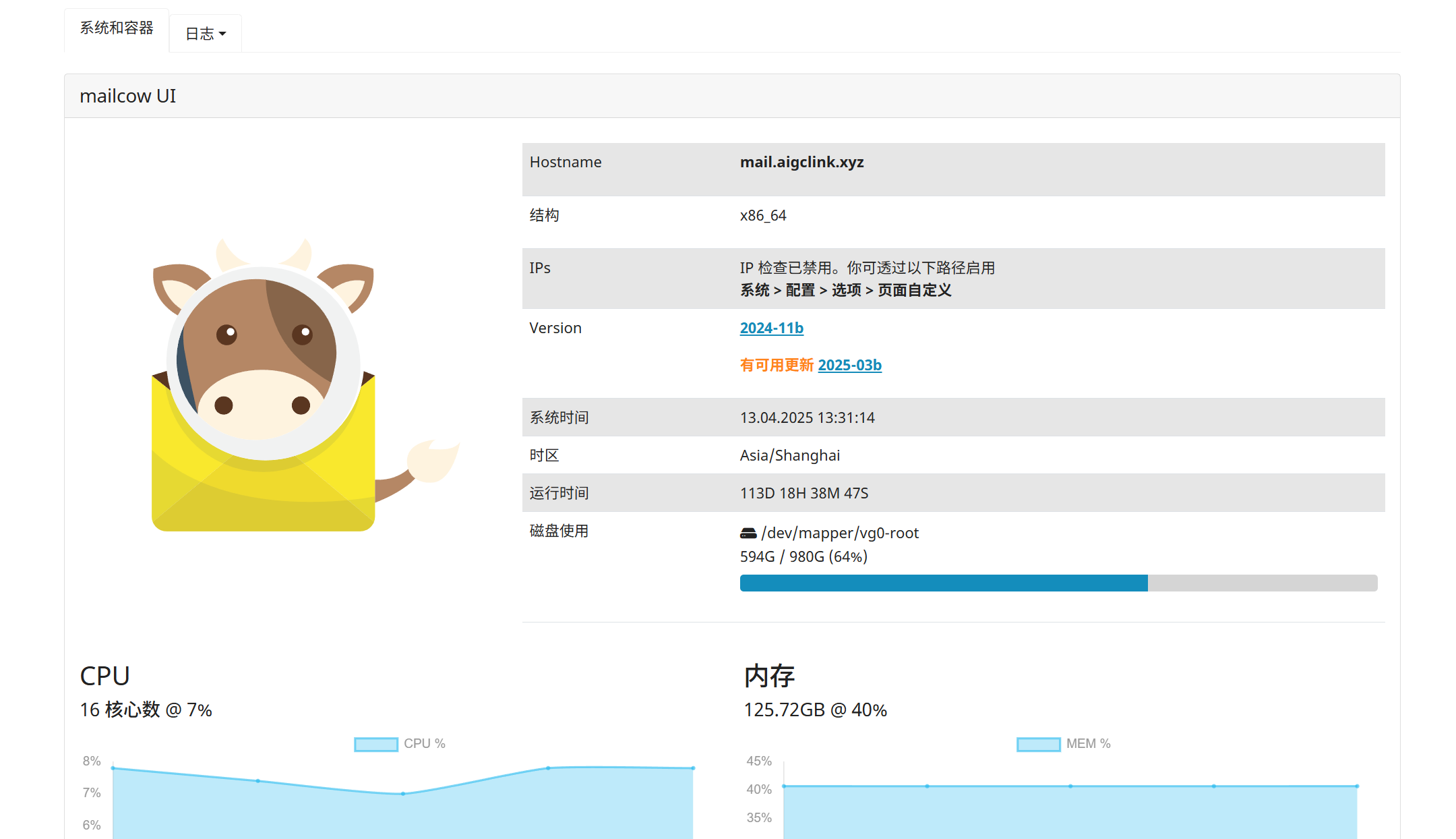Click the 结构 row label
Image resolution: width=1456 pixels, height=839 pixels.
point(544,215)
